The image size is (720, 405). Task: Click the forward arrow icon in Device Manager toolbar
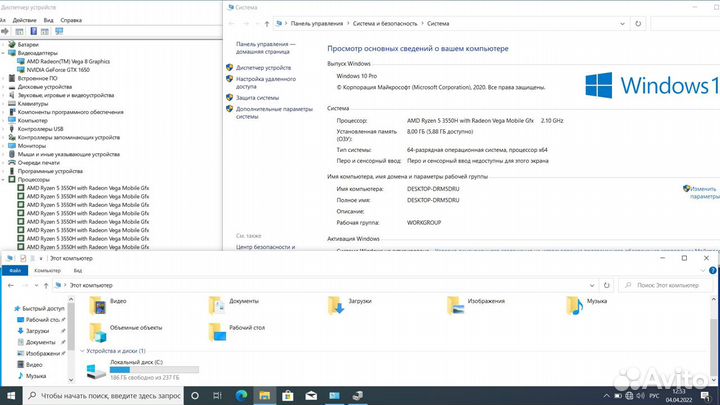[5, 31]
